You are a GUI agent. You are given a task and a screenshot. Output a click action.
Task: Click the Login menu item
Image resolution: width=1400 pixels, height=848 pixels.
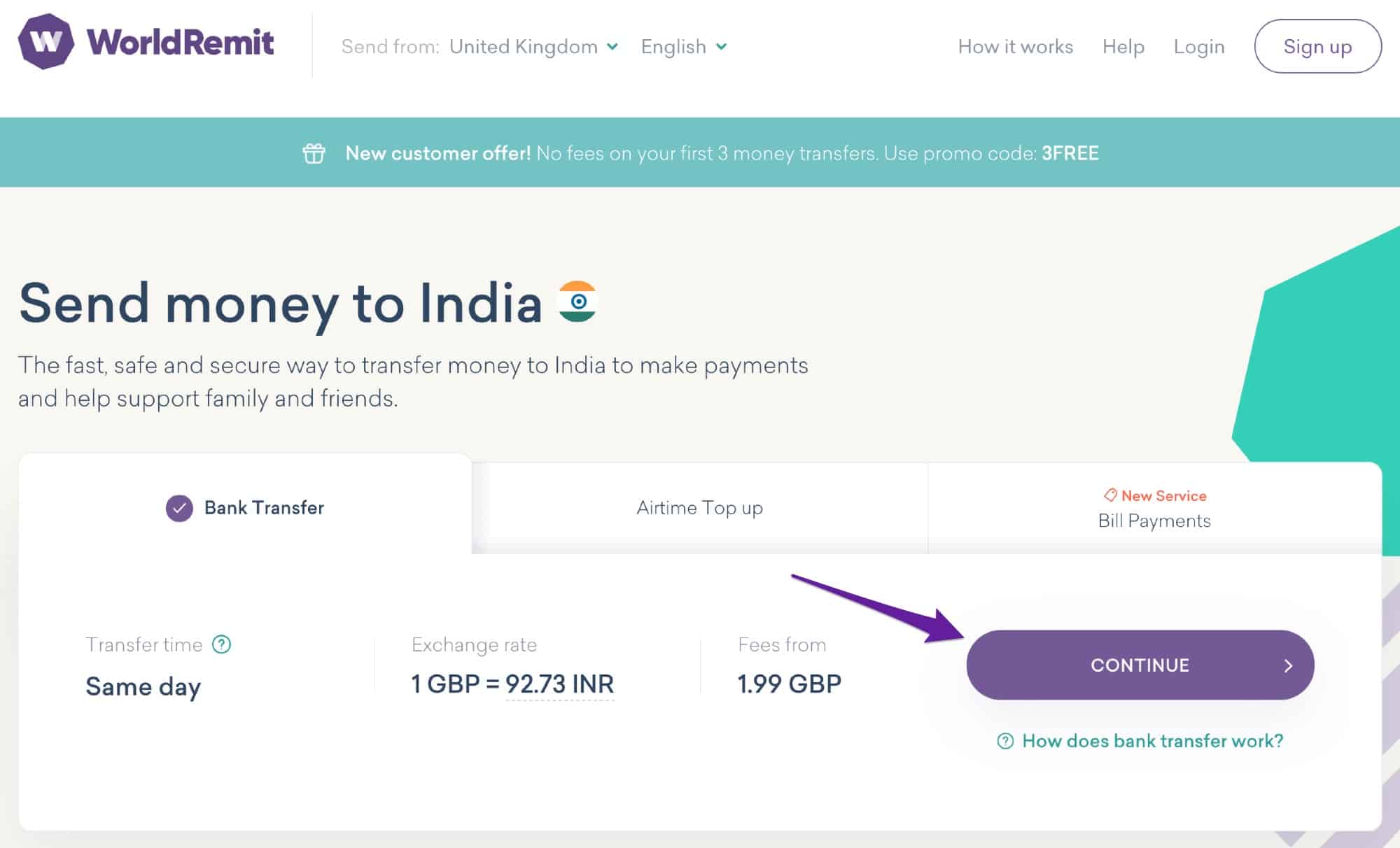pos(1196,46)
